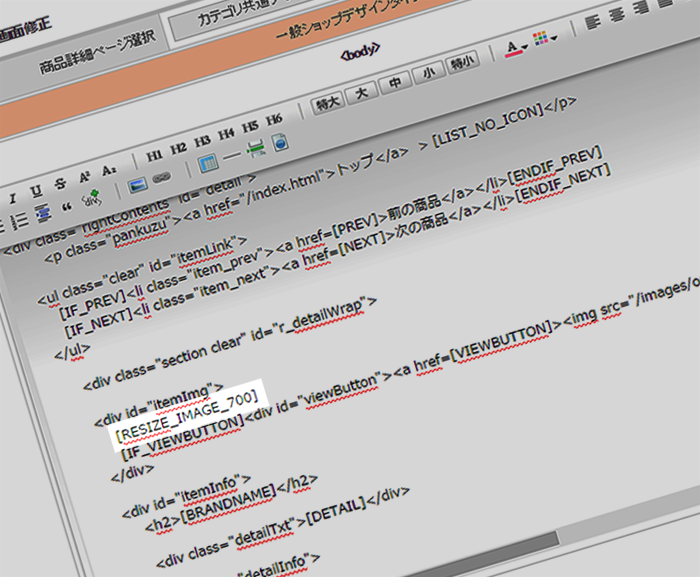700x577 pixels.
Task: Click the [BRANDNAME] tag in the h2
Action: pos(228,502)
